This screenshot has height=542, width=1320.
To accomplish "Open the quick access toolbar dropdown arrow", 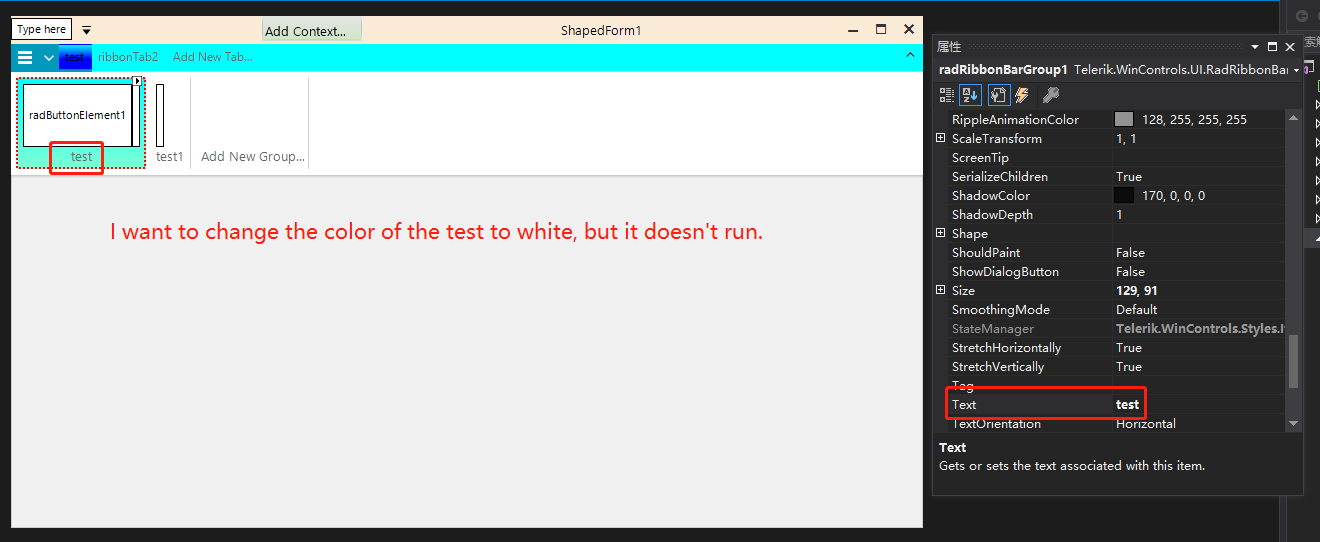I will [87, 31].
